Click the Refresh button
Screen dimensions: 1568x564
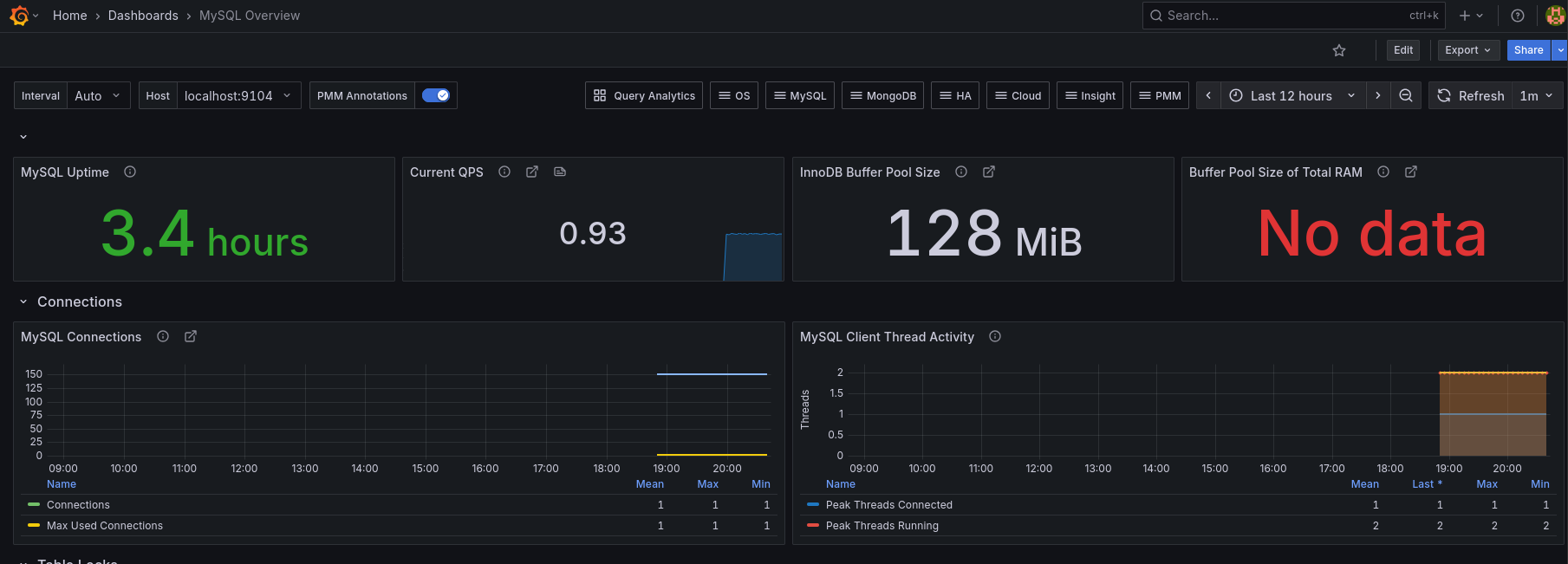click(1471, 95)
